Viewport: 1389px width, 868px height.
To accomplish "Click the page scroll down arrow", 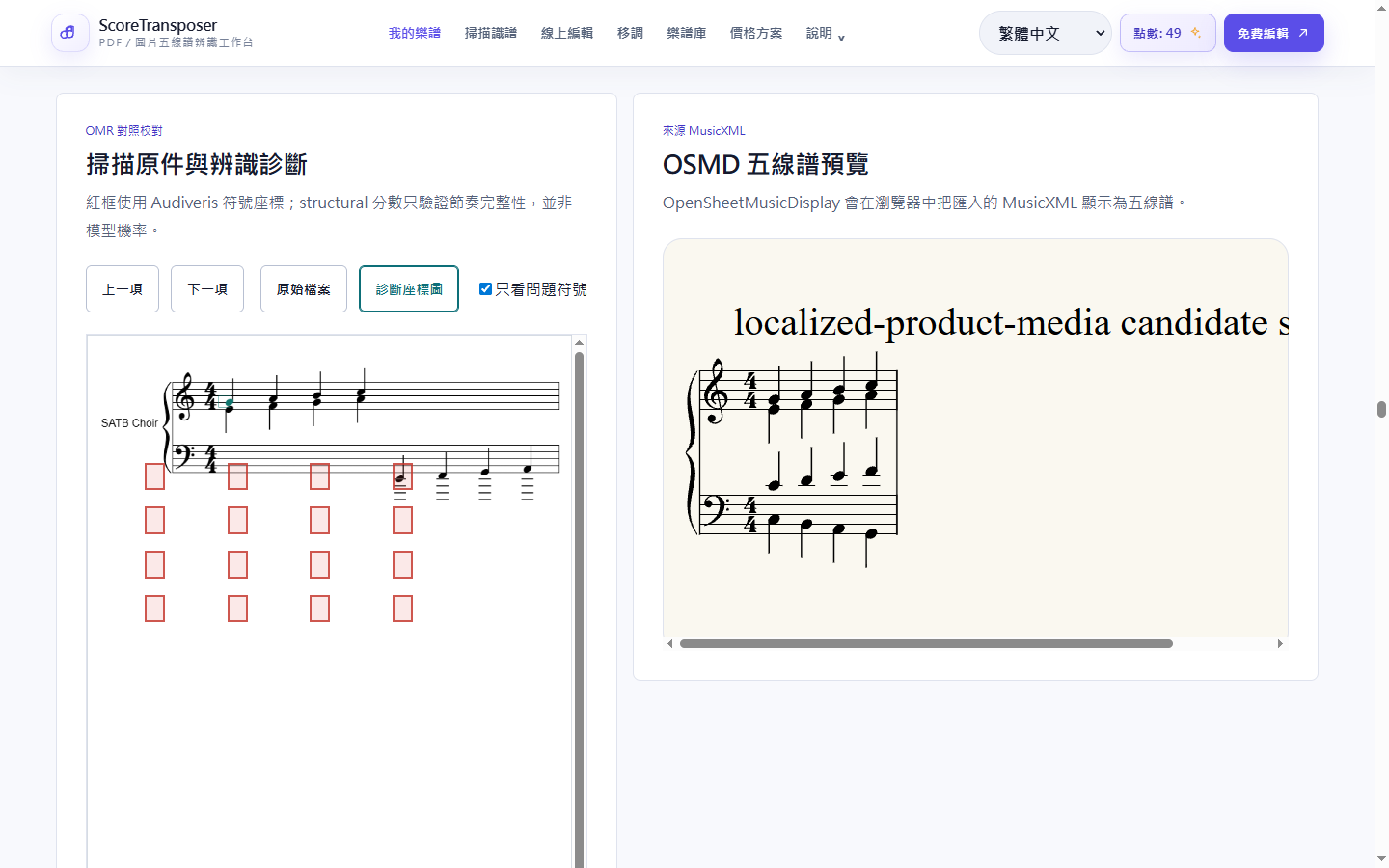I will pos(1381,858).
